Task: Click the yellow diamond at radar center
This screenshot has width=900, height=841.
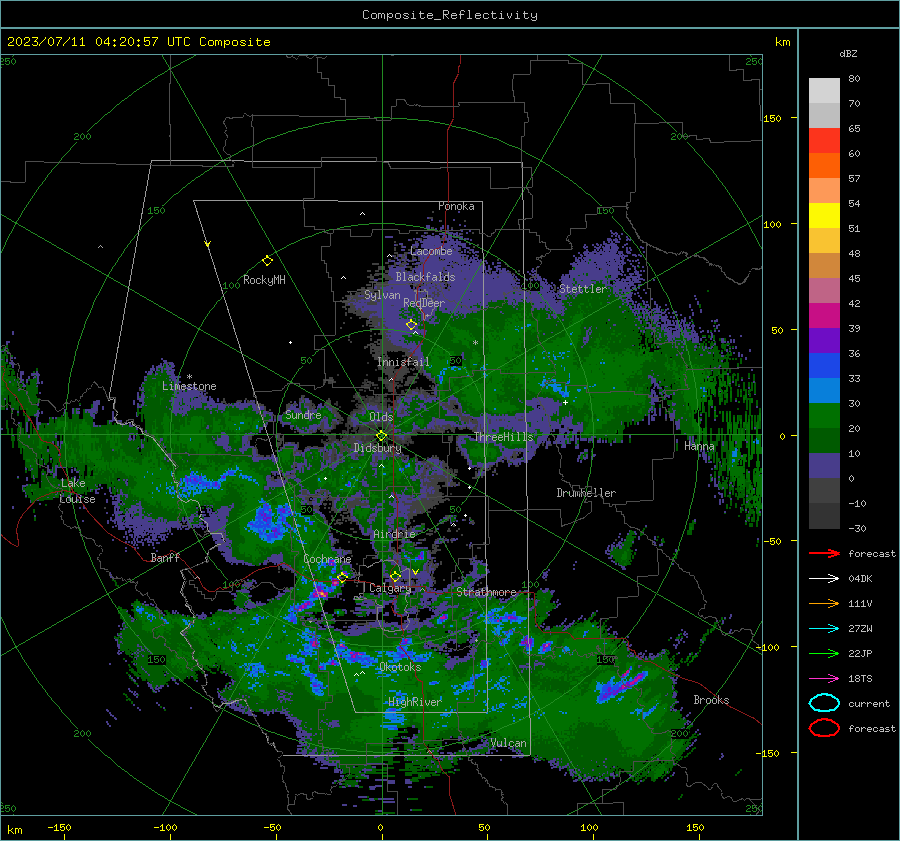Action: 381,436
